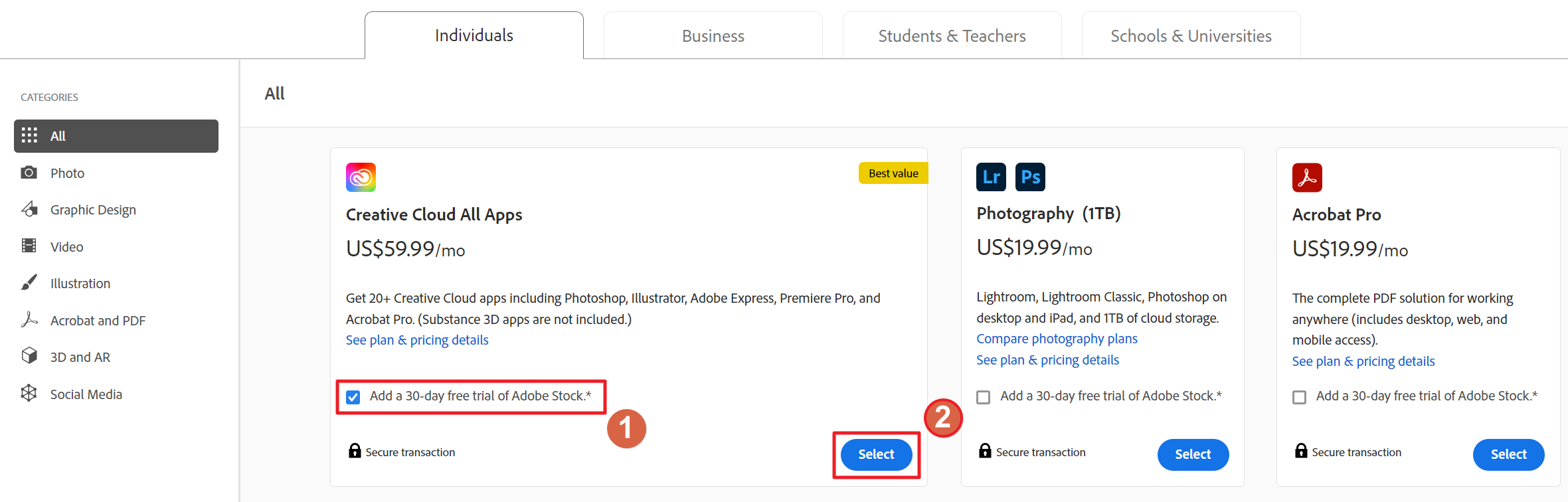Click the Acrobat and PDF sidebar icon
Image resolution: width=1568 pixels, height=502 pixels.
point(29,319)
